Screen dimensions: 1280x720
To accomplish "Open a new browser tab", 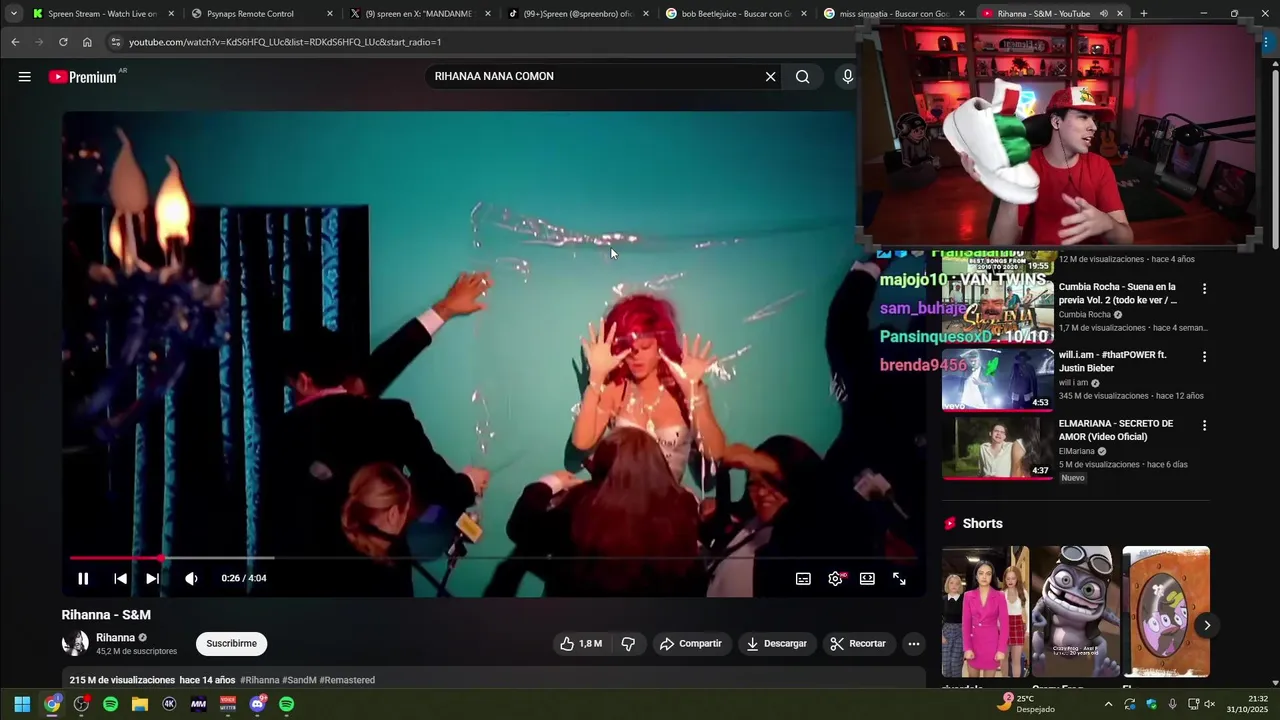I will (x=1143, y=14).
